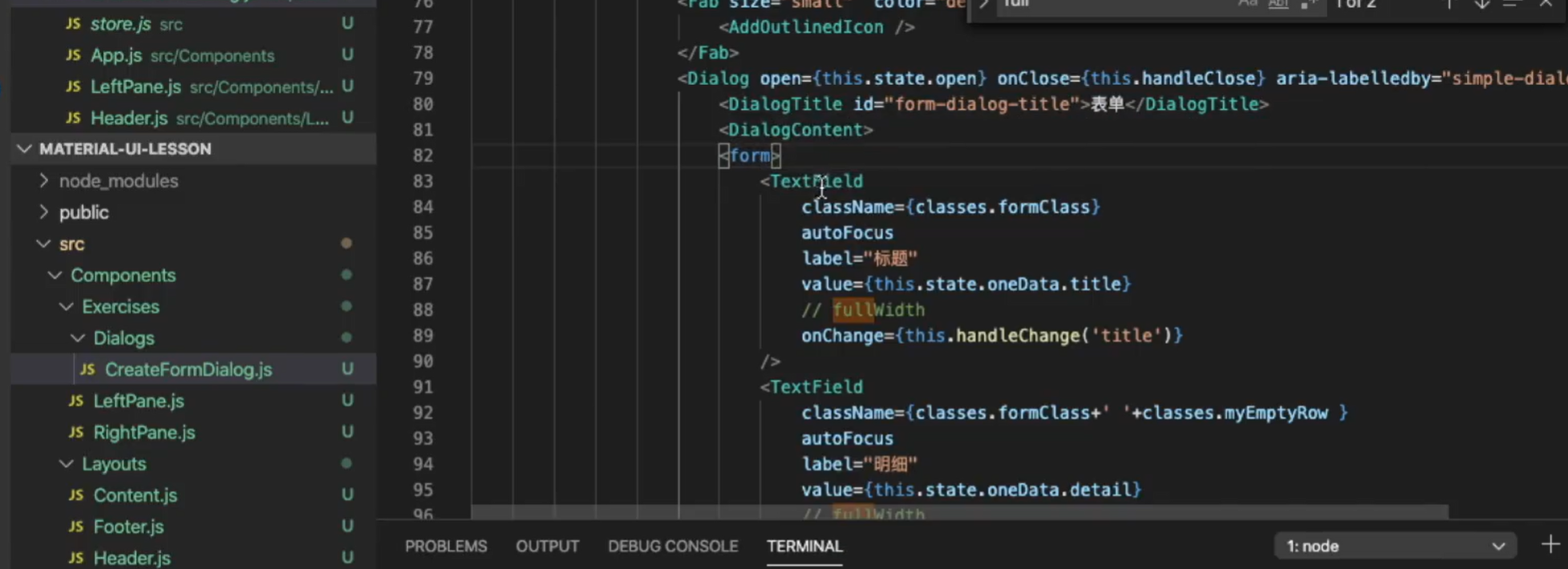The width and height of the screenshot is (1568, 569).
Task: Click 'className={classes.formClass}' on line 84
Action: click(x=950, y=208)
